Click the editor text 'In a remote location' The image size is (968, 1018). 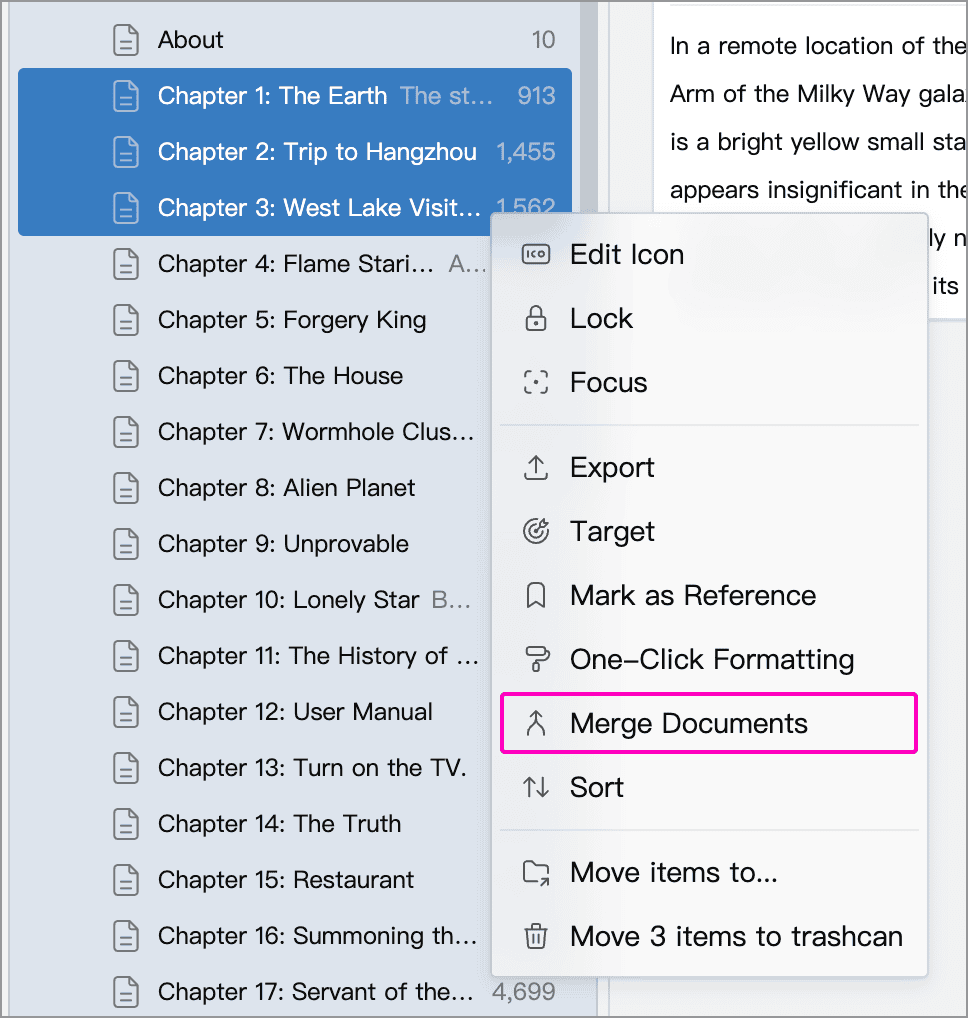click(x=783, y=46)
